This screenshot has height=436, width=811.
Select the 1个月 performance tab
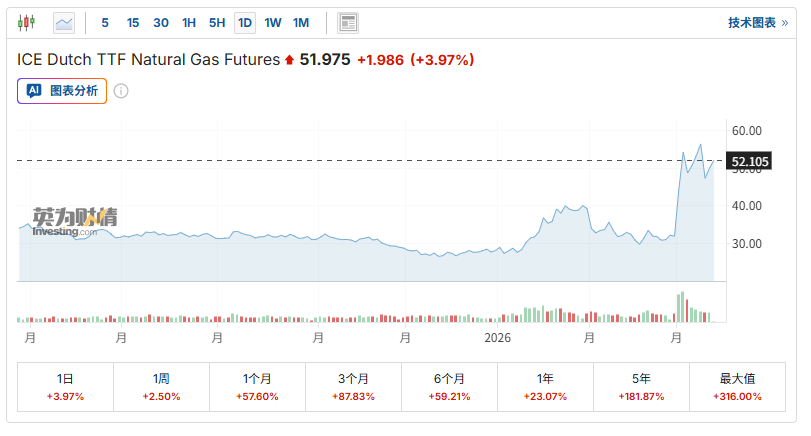[x=257, y=387]
